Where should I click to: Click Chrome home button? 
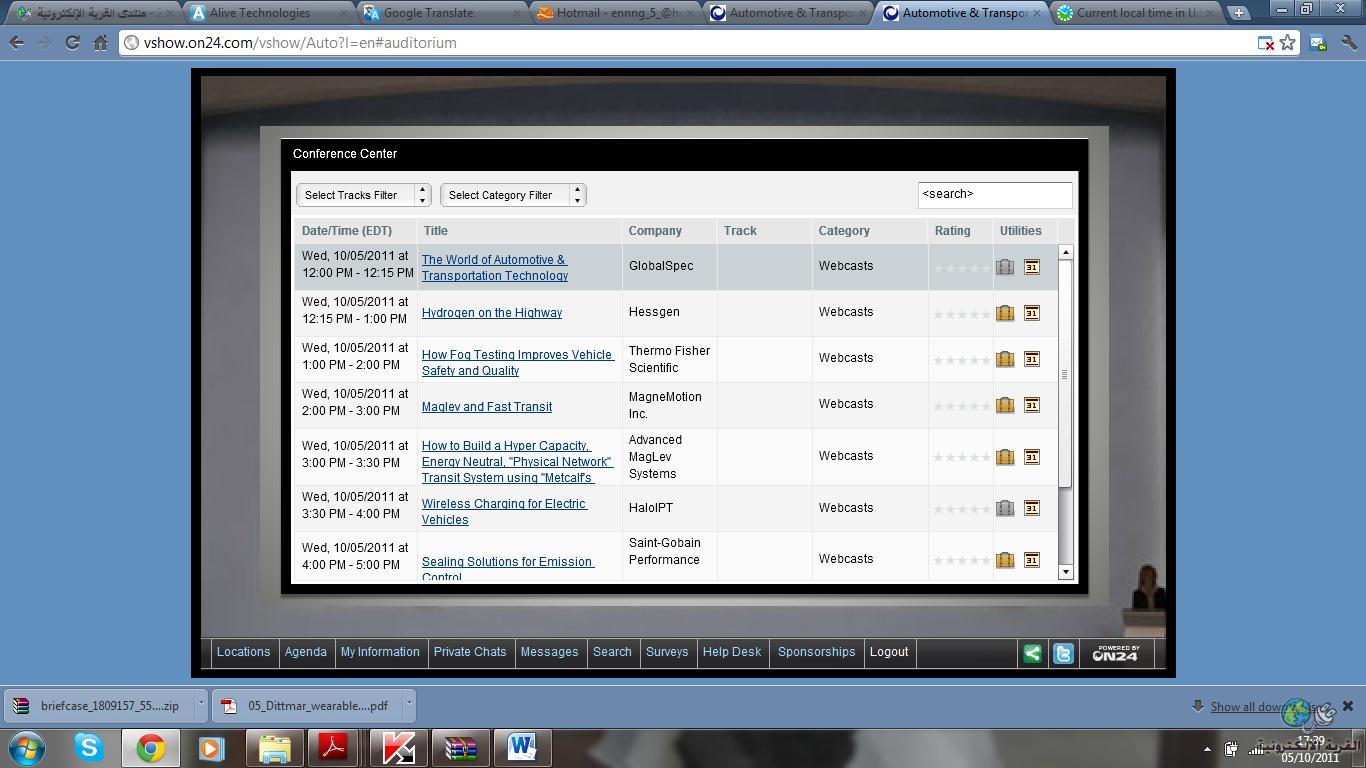tap(100, 43)
